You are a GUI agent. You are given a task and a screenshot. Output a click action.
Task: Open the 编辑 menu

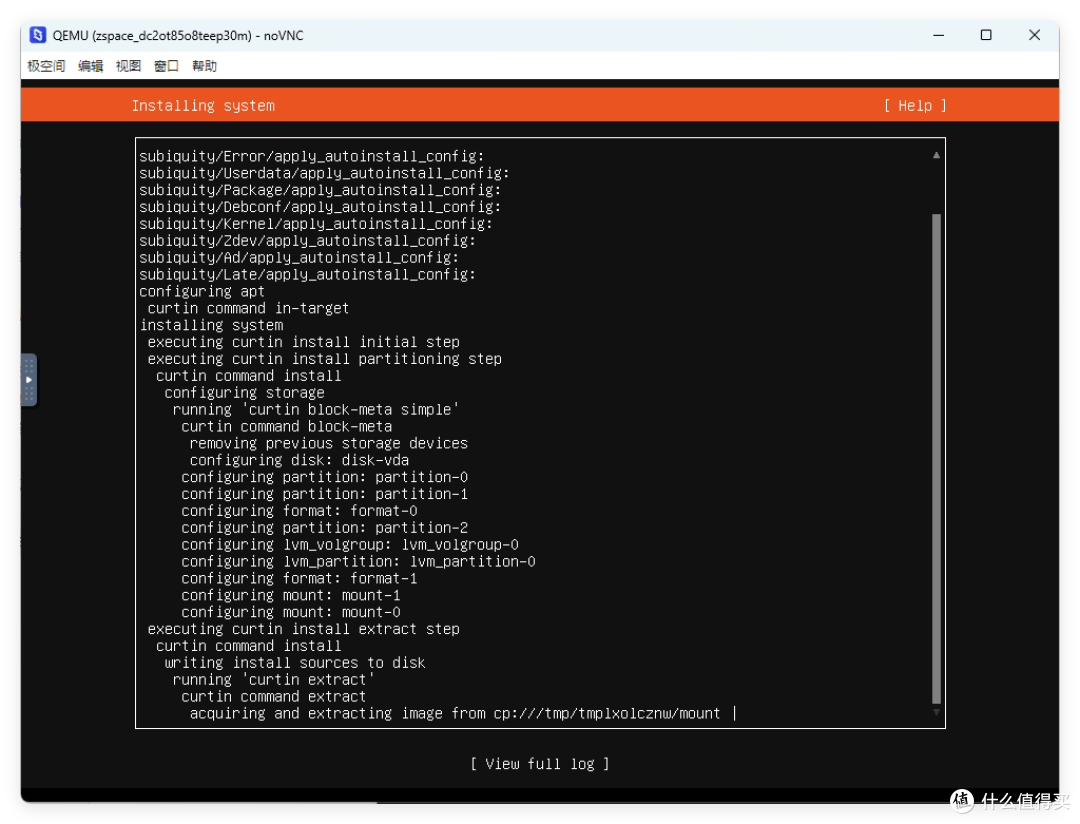[90, 66]
